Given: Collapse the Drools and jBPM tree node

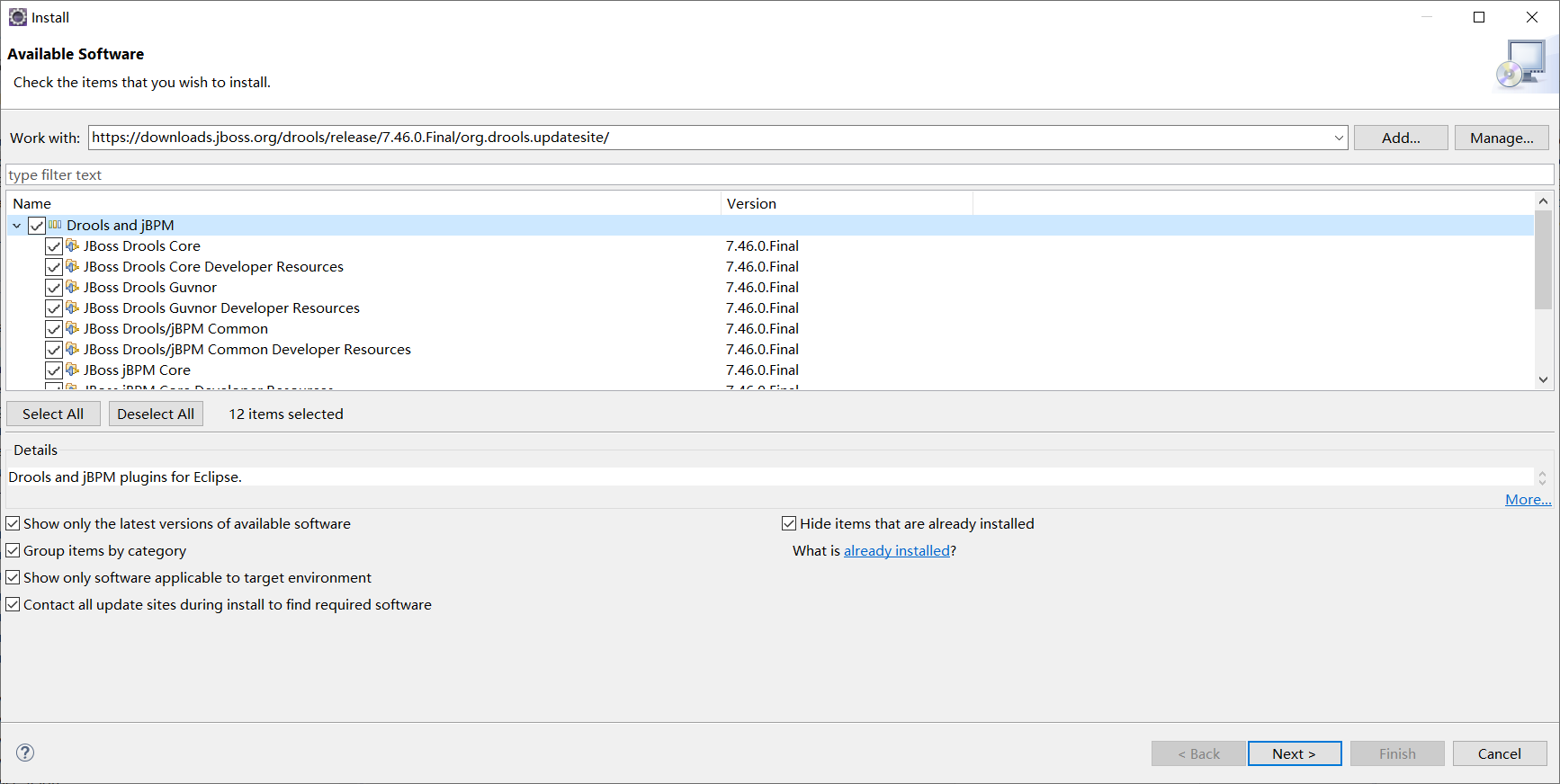Looking at the screenshot, I should [x=17, y=226].
